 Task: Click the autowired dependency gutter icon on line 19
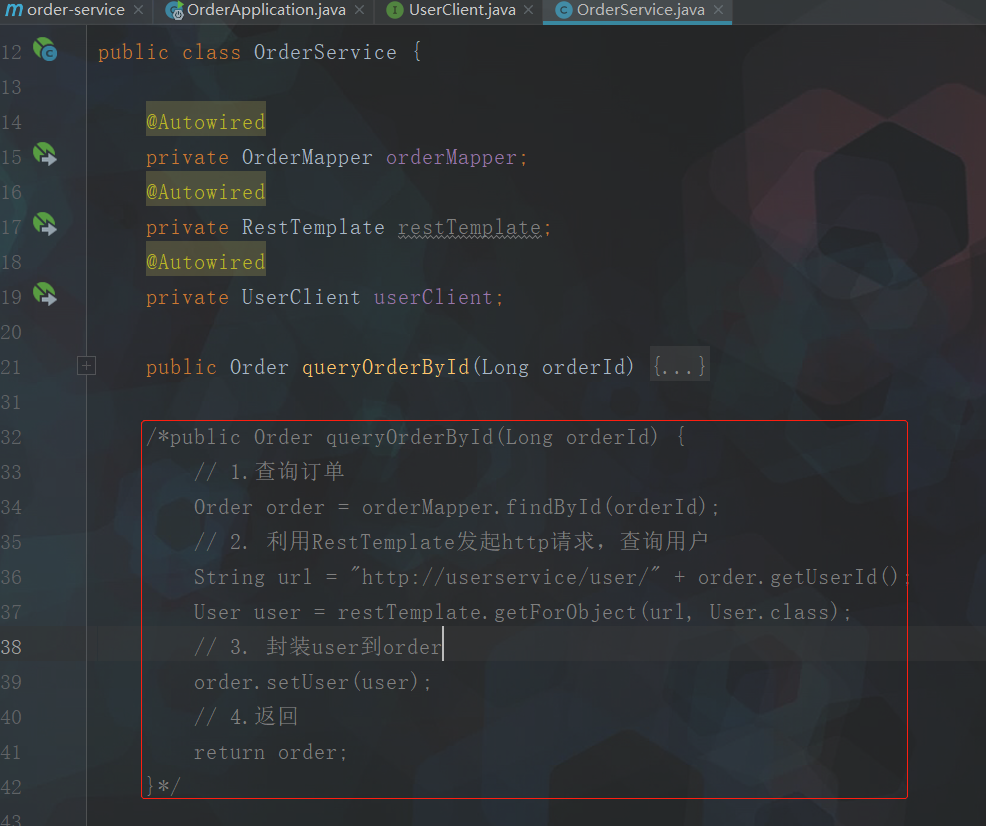45,295
